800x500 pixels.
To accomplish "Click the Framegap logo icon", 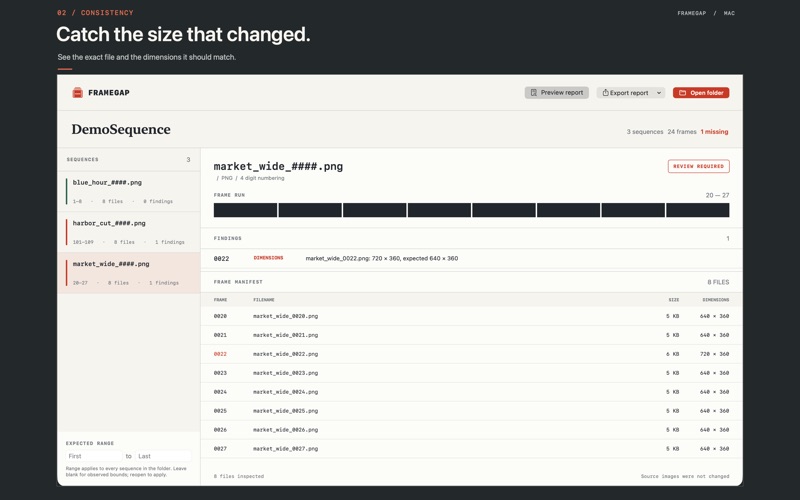I will click(x=78, y=92).
